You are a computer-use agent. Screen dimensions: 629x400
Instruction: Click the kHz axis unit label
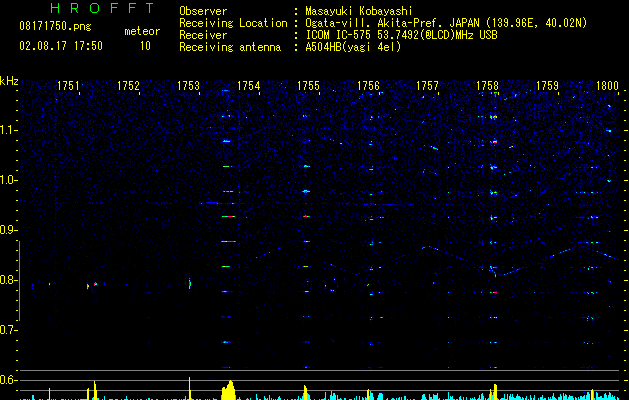pos(9,81)
